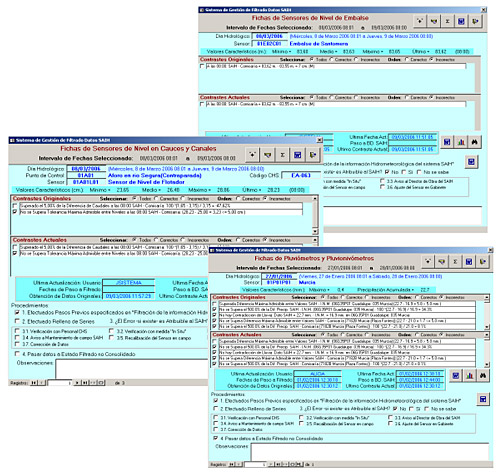Toggle '4. Pasar datos a Estado Filtrado' in Pluviómetros window
The height and width of the screenshot is (473, 500).
(216, 438)
